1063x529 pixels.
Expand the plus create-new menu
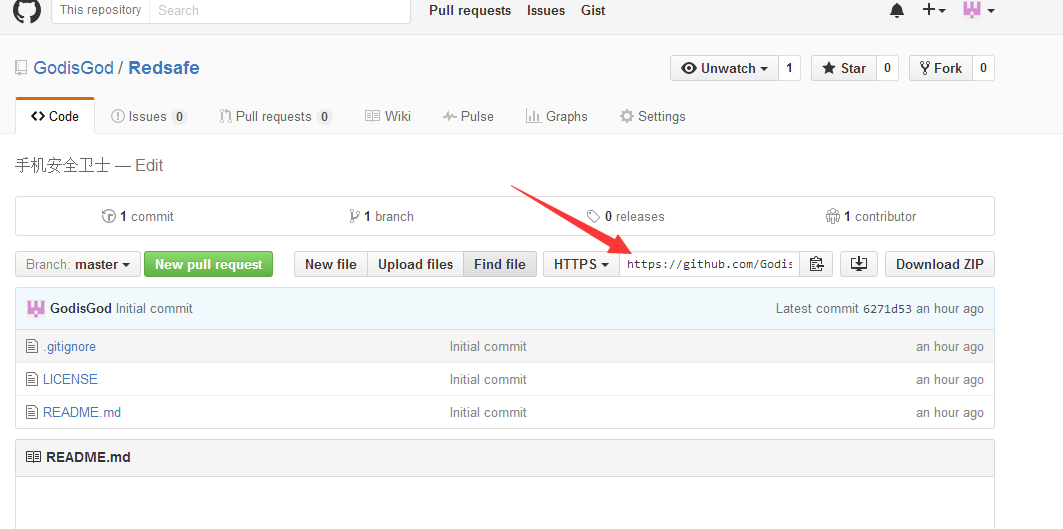point(934,10)
